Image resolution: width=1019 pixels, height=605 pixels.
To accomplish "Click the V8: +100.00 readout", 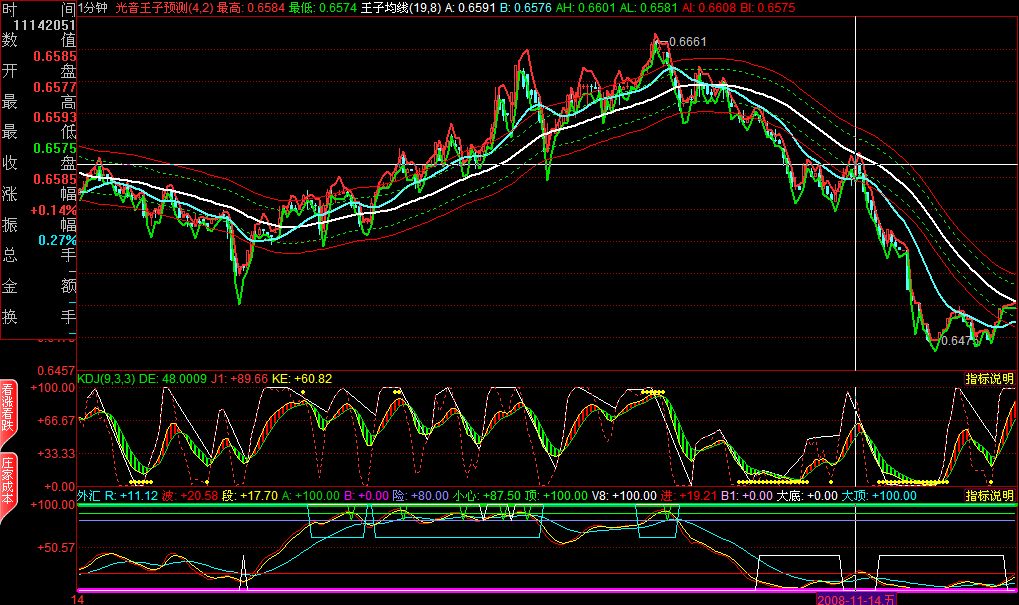I will pos(624,496).
